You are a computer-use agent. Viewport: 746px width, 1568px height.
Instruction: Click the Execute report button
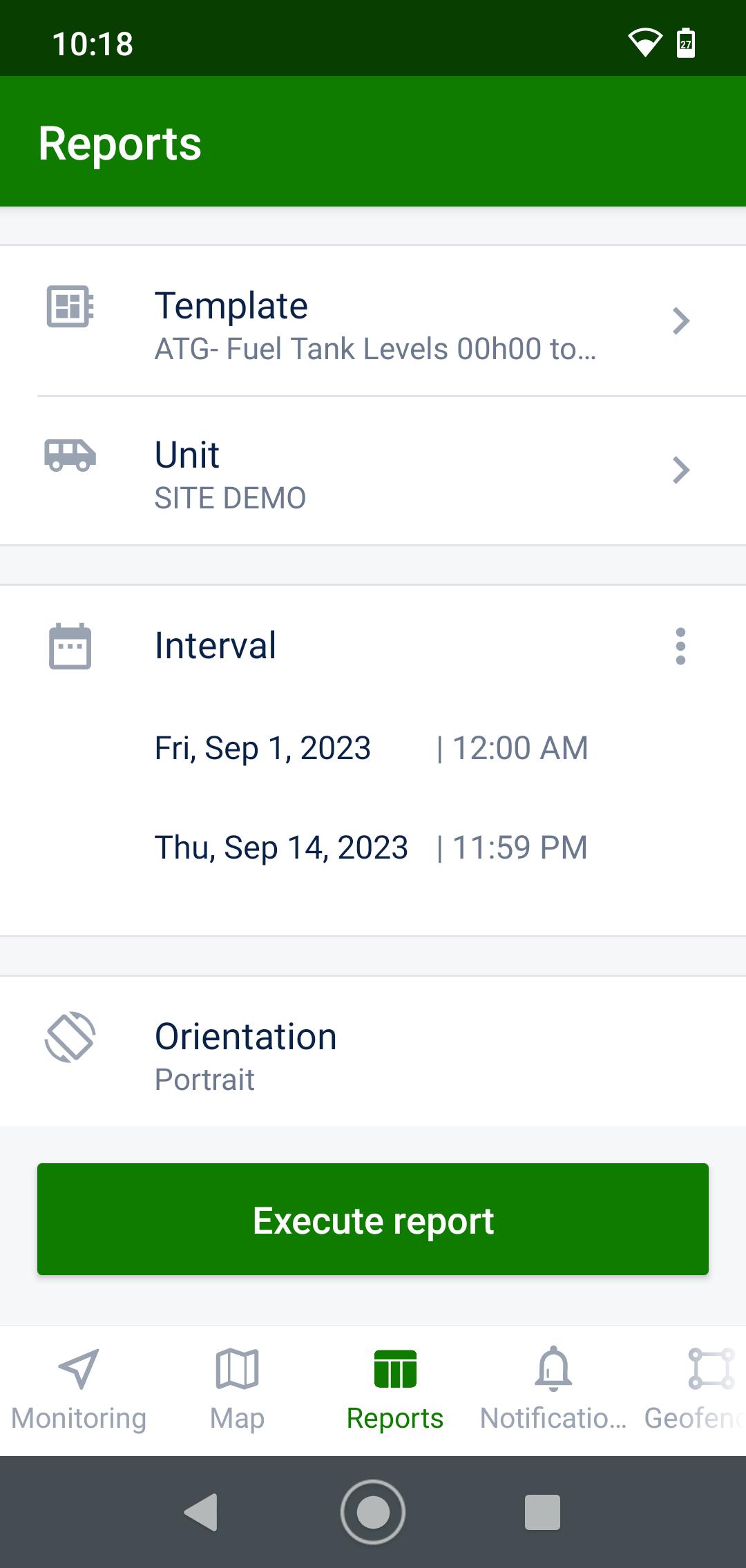point(373,1219)
